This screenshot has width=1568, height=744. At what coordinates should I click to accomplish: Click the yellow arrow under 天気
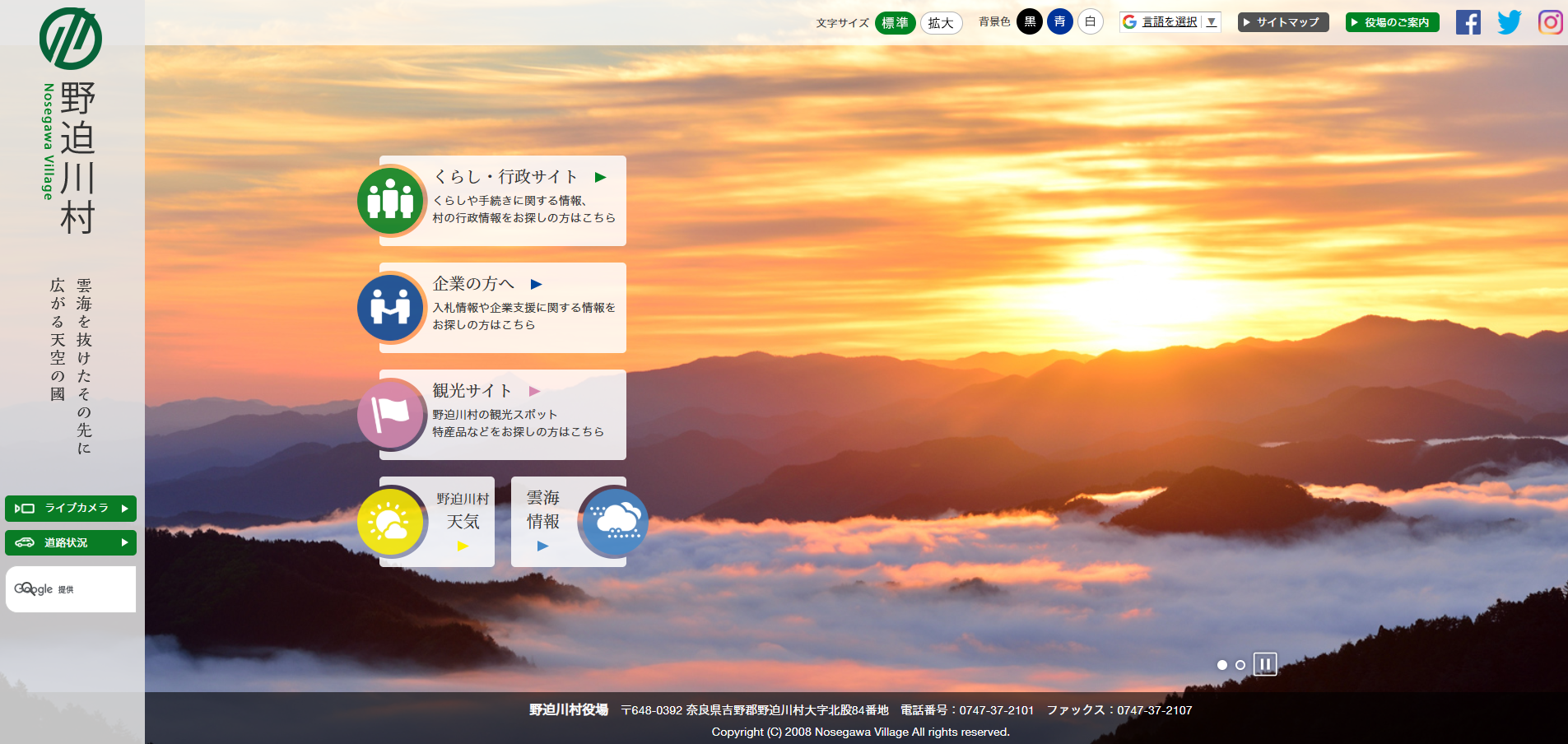(x=463, y=546)
